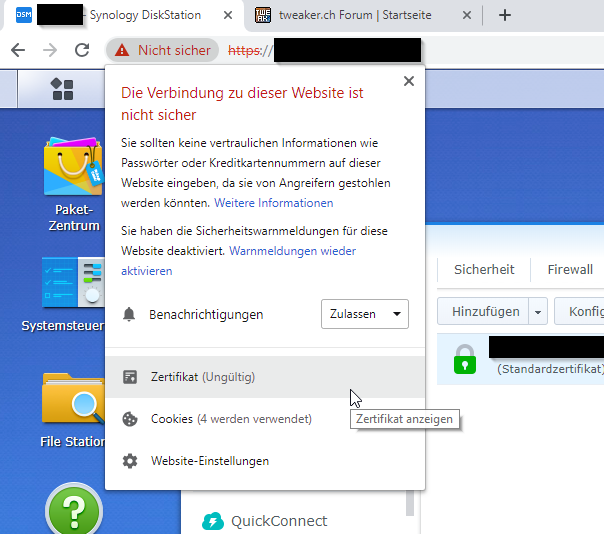
Task: Reload the page with the refresh icon
Action: 82,50
